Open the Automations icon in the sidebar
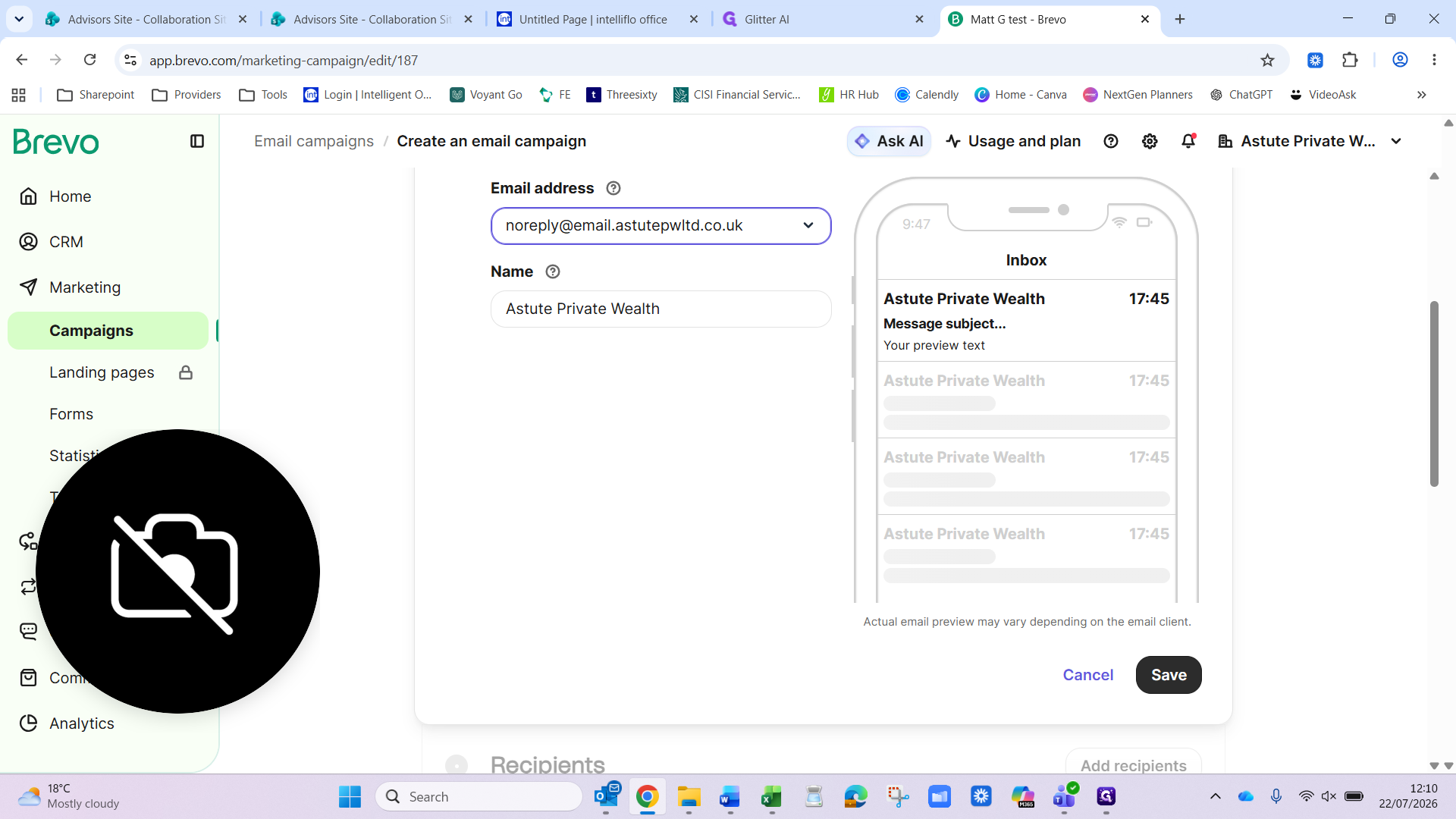 pyautogui.click(x=28, y=541)
